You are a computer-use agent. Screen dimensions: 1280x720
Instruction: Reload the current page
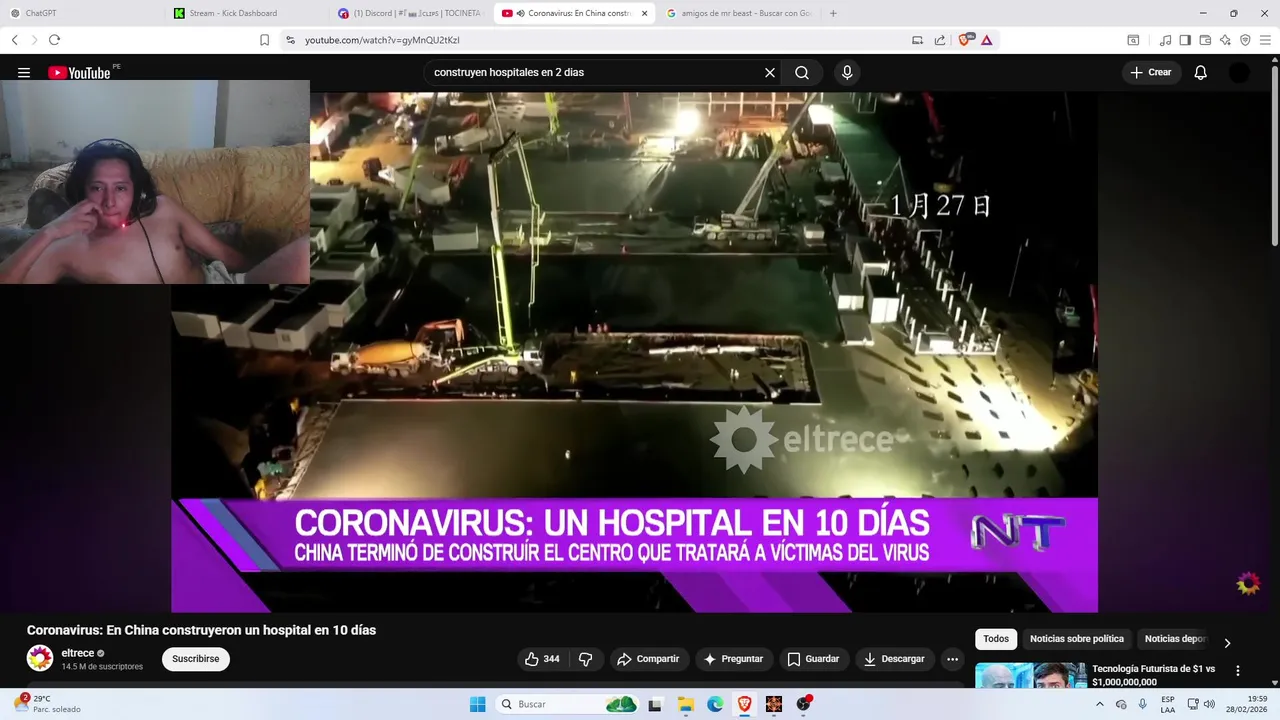tap(54, 40)
